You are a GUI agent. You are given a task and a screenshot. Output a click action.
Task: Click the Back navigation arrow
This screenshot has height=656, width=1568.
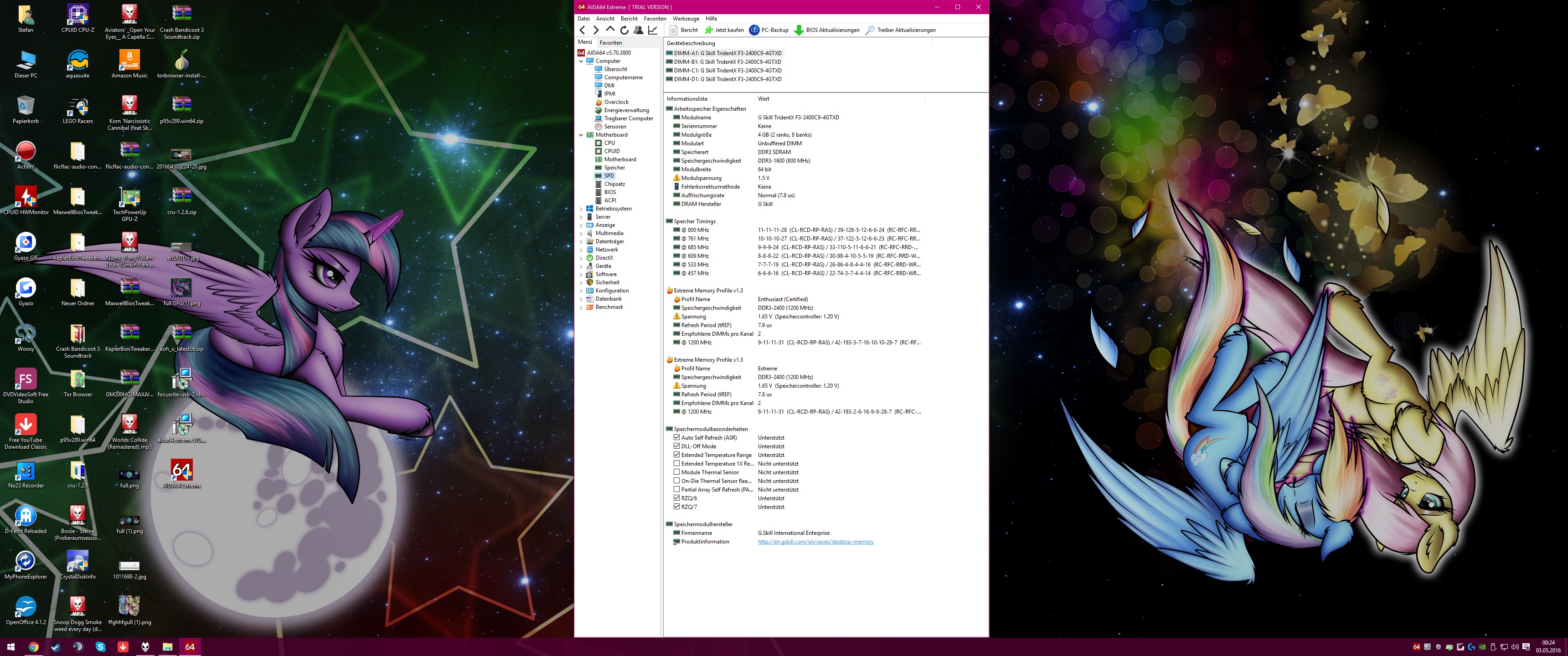tap(583, 30)
